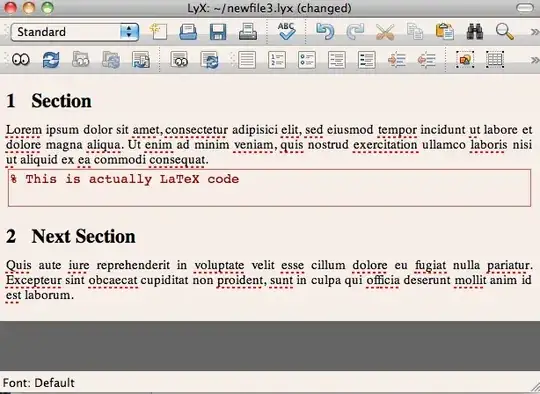Image resolution: width=540 pixels, height=394 pixels.
Task: Open Find and Replace via the binoculars icon
Action: [x=475, y=32]
